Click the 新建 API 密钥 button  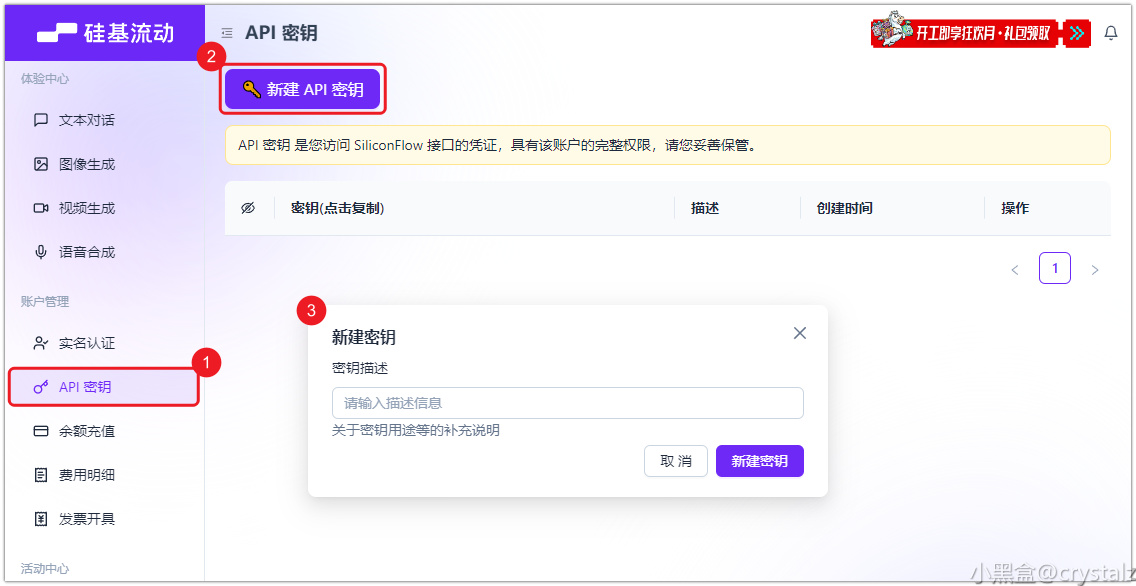pos(302,89)
